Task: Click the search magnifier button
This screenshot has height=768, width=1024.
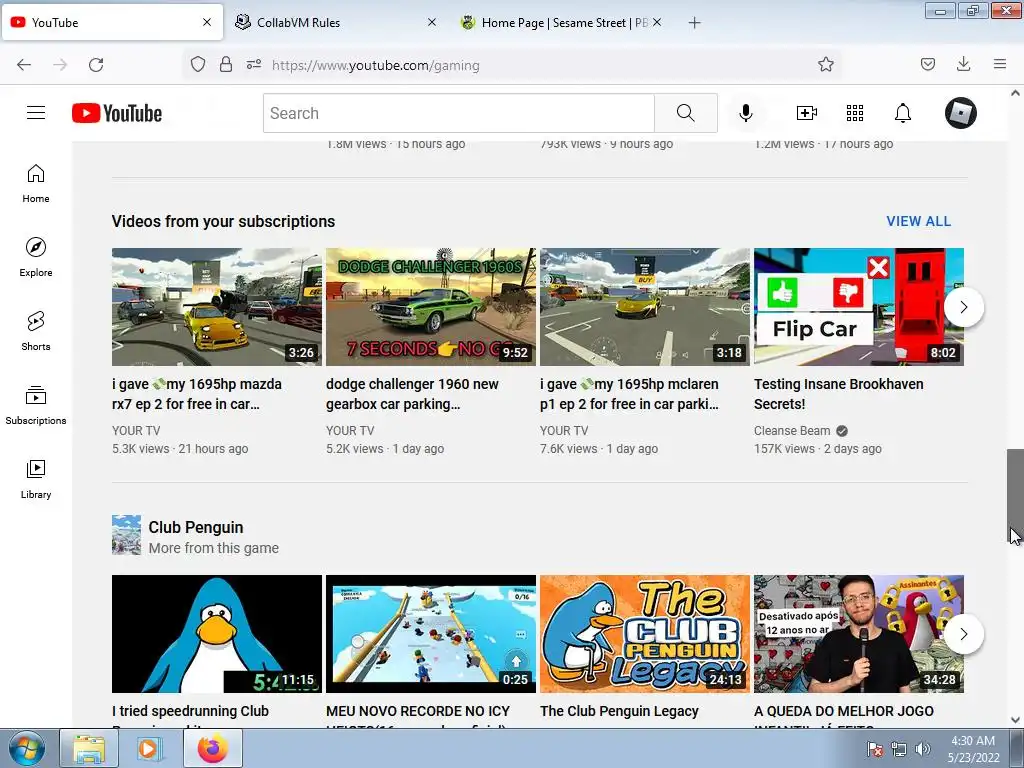Action: pos(686,113)
